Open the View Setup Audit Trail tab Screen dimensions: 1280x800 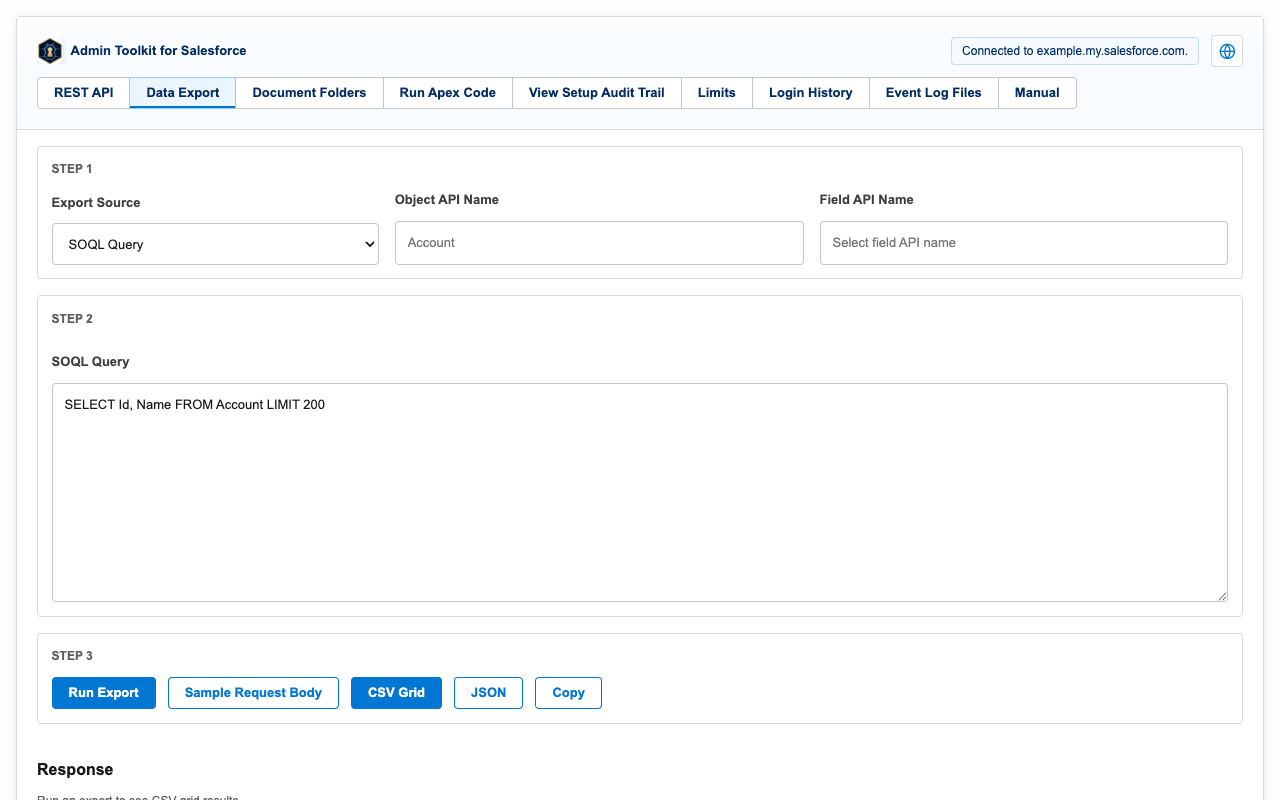(597, 93)
